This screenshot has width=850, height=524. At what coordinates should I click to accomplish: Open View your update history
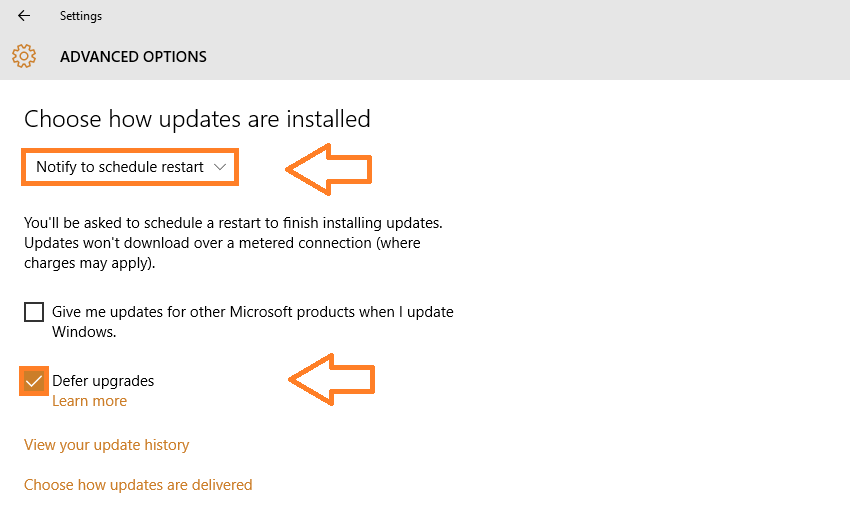coord(106,445)
